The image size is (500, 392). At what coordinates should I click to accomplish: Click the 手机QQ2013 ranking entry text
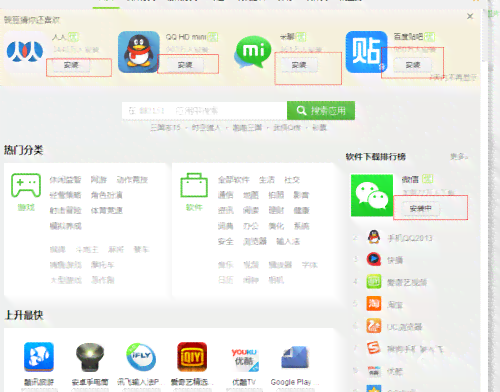410,238
